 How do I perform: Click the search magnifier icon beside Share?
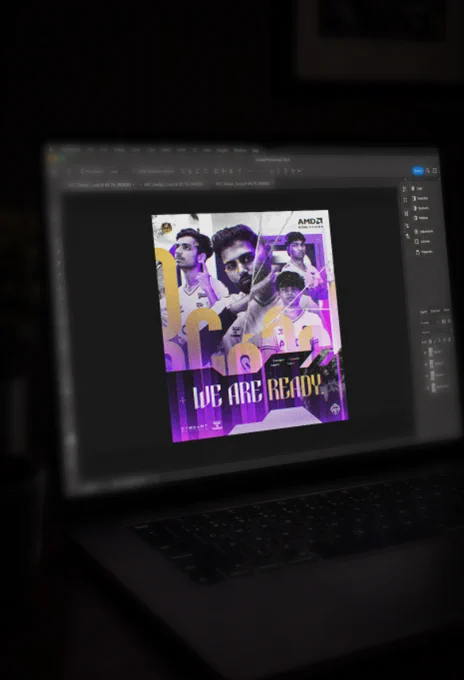click(428, 171)
